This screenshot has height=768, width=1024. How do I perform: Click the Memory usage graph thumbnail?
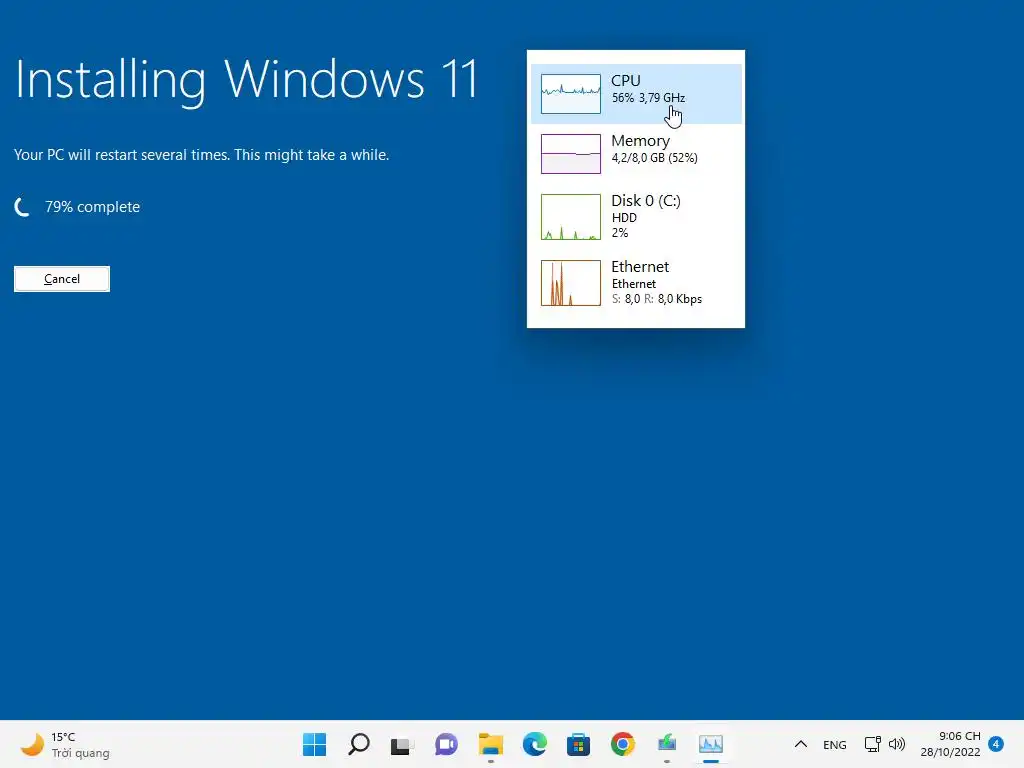(x=571, y=154)
